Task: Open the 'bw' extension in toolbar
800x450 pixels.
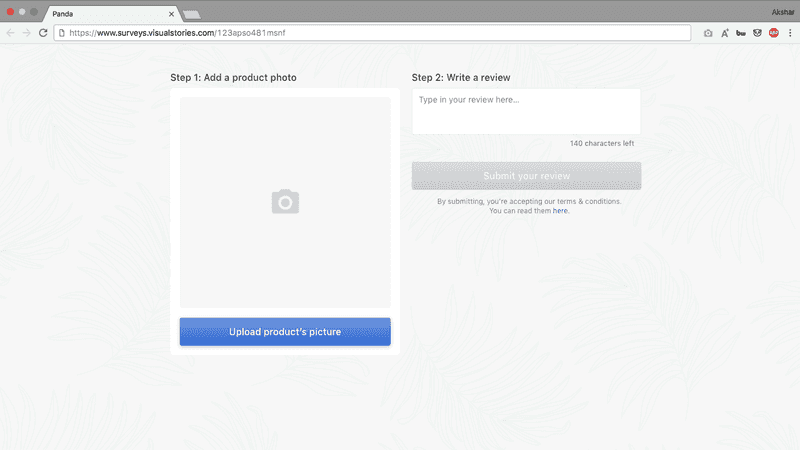Action: (x=740, y=33)
